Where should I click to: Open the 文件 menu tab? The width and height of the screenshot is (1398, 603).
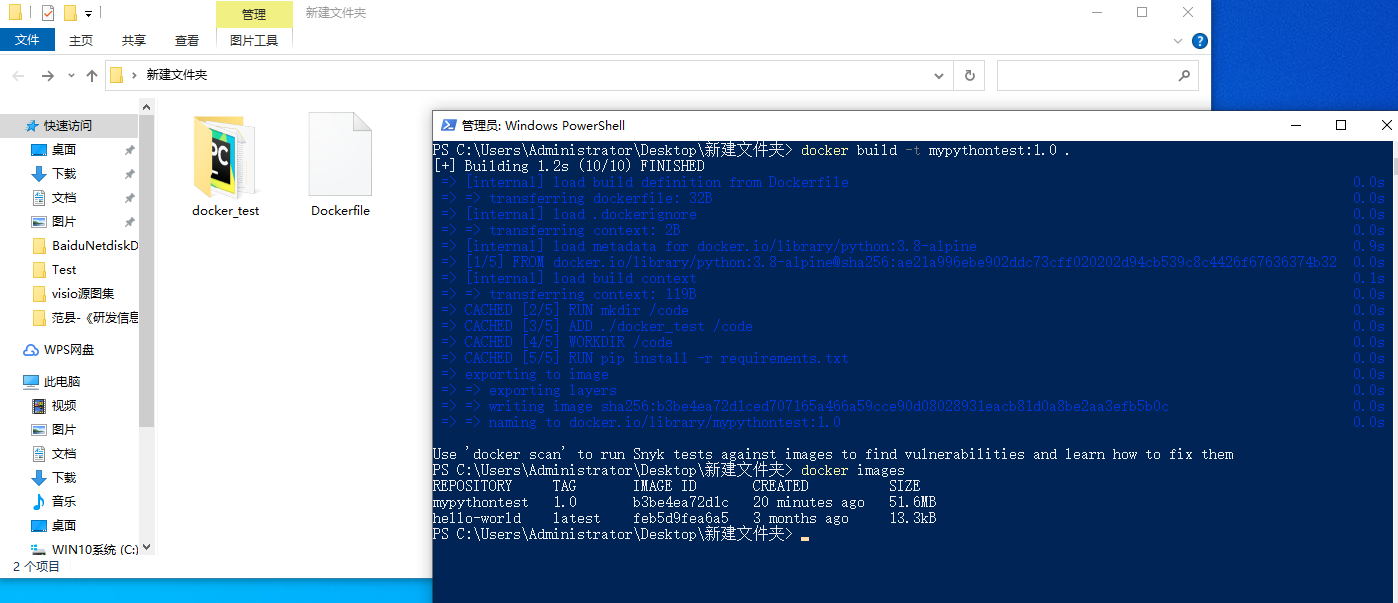[x=27, y=40]
